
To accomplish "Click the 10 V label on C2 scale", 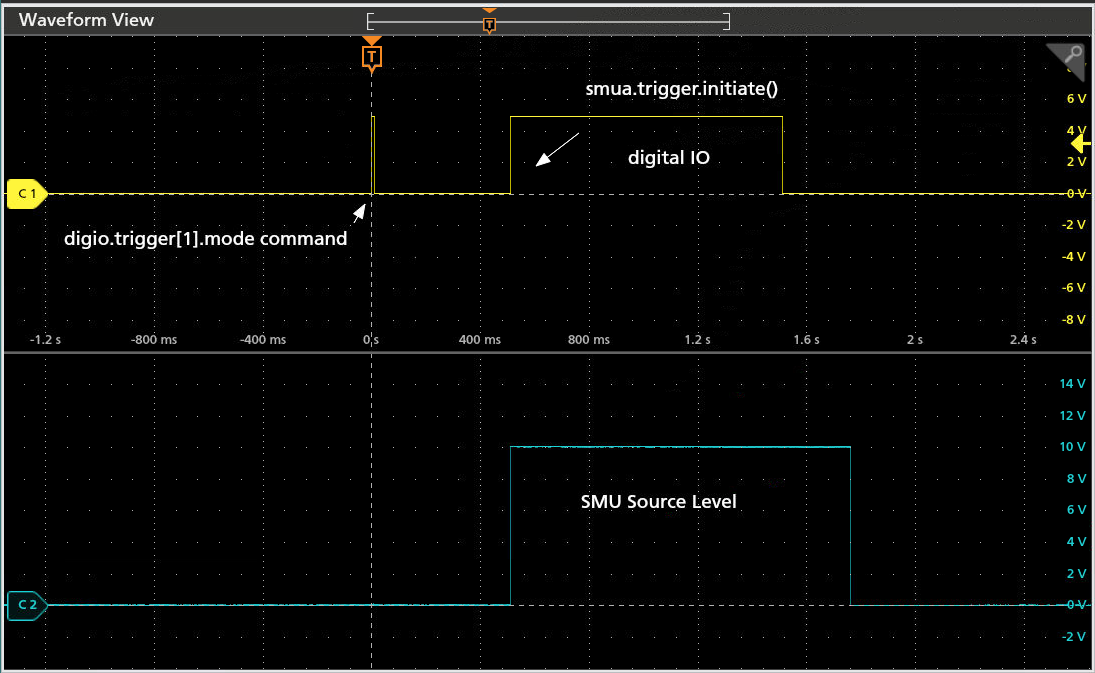I will coord(1072,446).
